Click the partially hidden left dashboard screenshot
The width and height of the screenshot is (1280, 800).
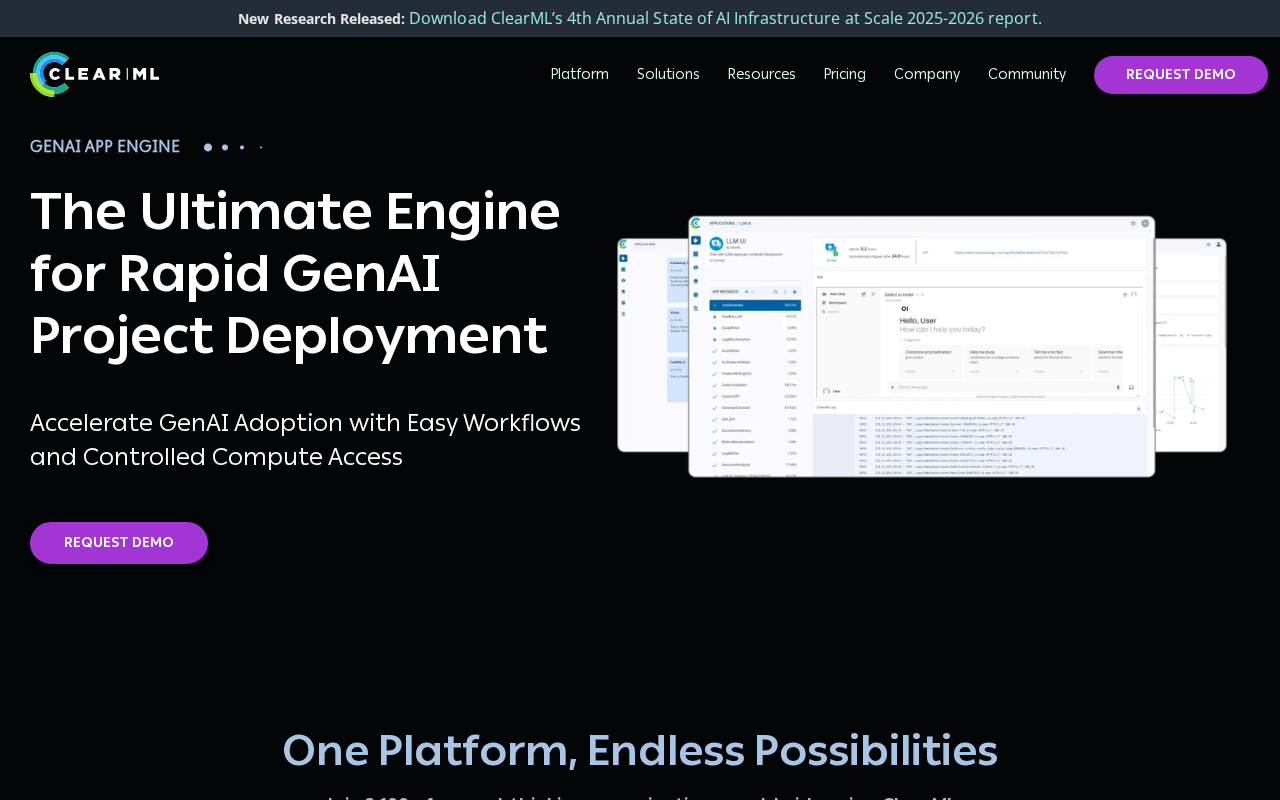653,345
